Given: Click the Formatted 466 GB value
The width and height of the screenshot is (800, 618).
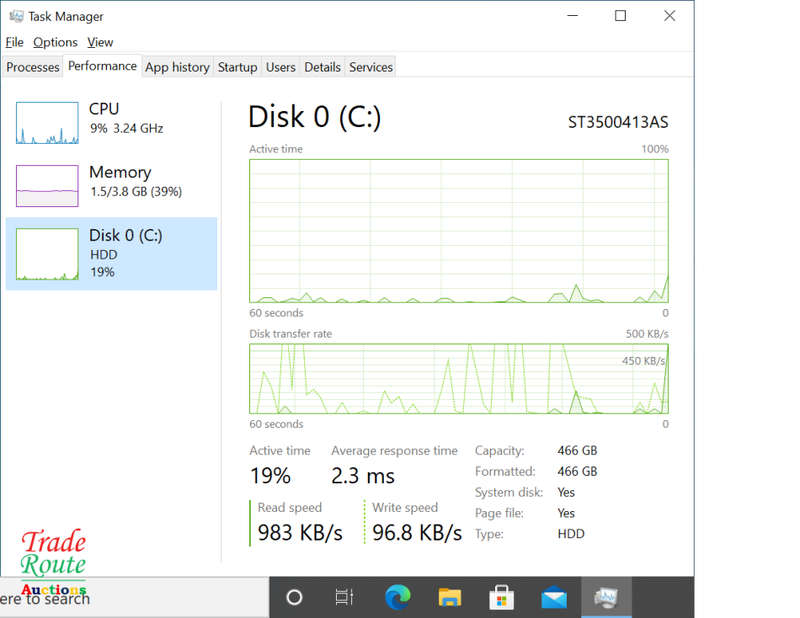Looking at the screenshot, I should pos(577,472).
